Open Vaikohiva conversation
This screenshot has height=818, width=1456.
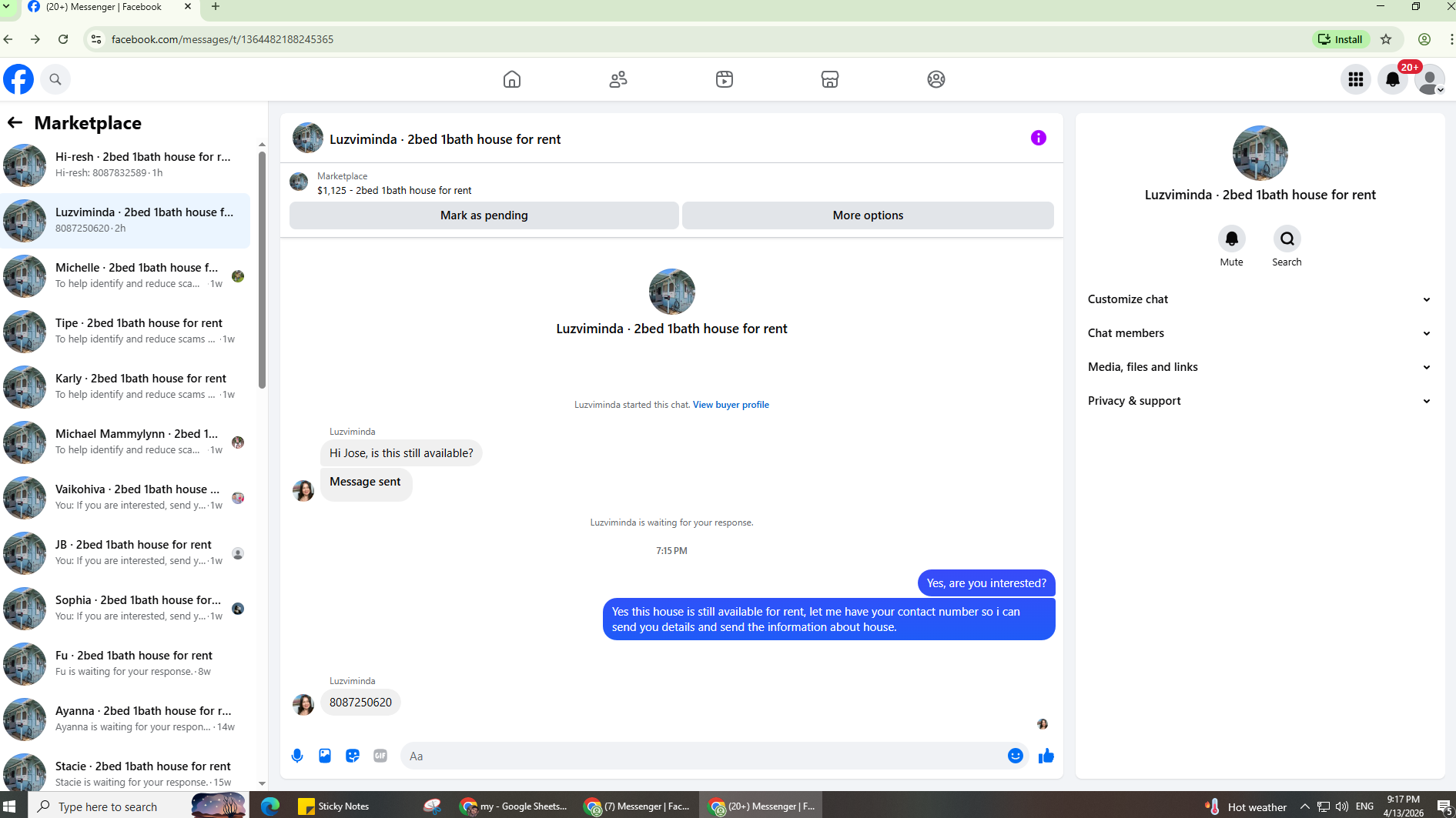(x=126, y=498)
